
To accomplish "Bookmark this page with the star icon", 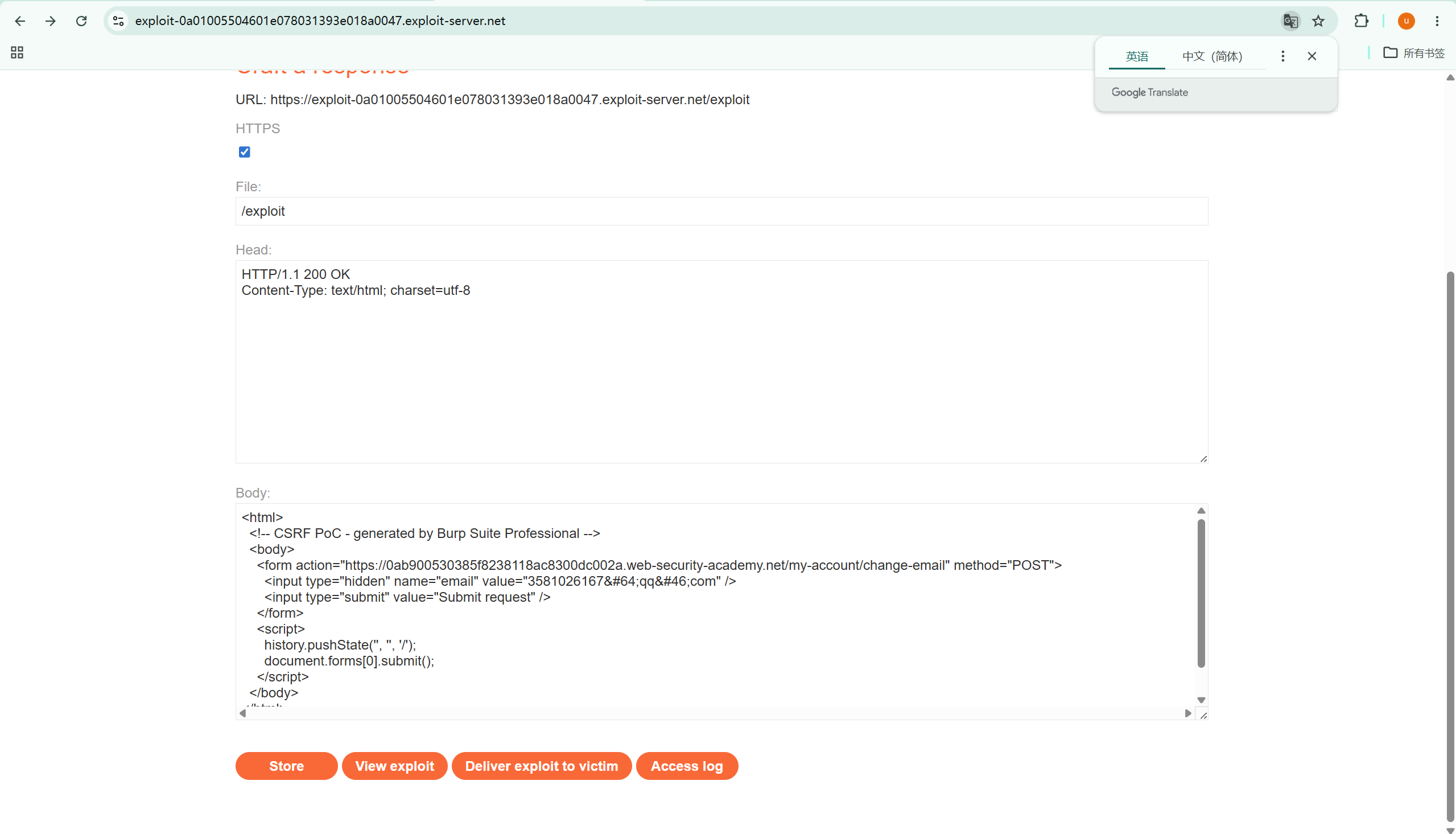I will pyautogui.click(x=1319, y=21).
